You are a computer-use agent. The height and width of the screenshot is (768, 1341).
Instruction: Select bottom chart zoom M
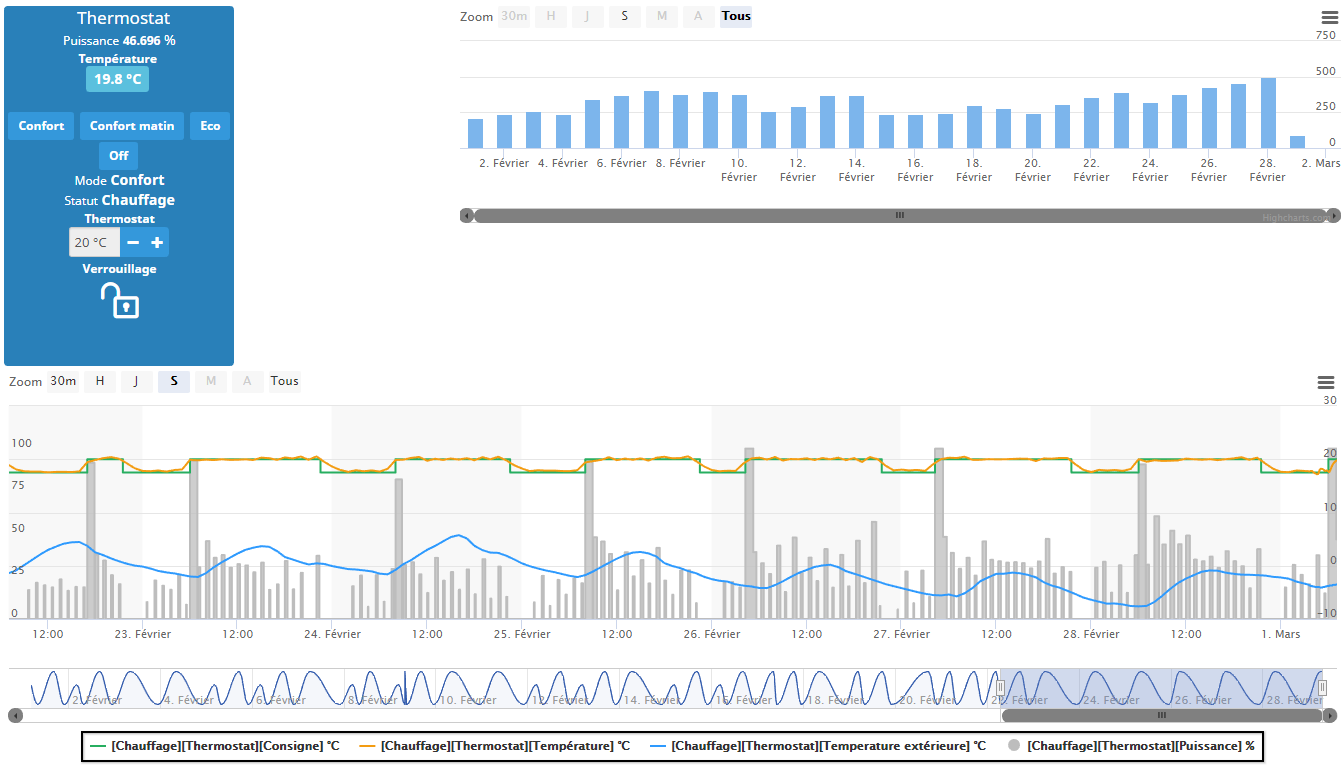(211, 381)
